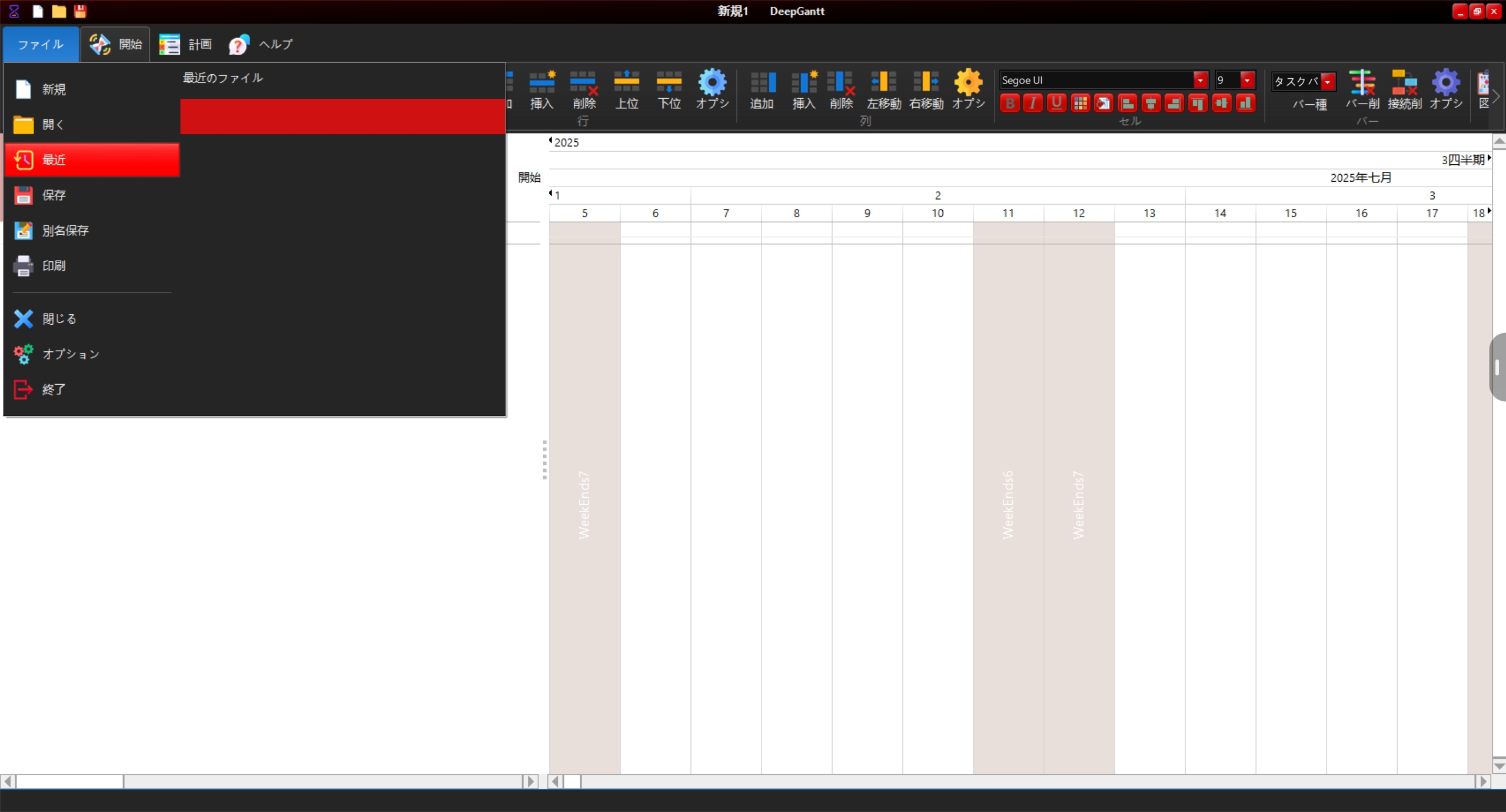Switch to the 計画 ribbon tab
Image resolution: width=1506 pixels, height=812 pixels.
pyautogui.click(x=186, y=44)
